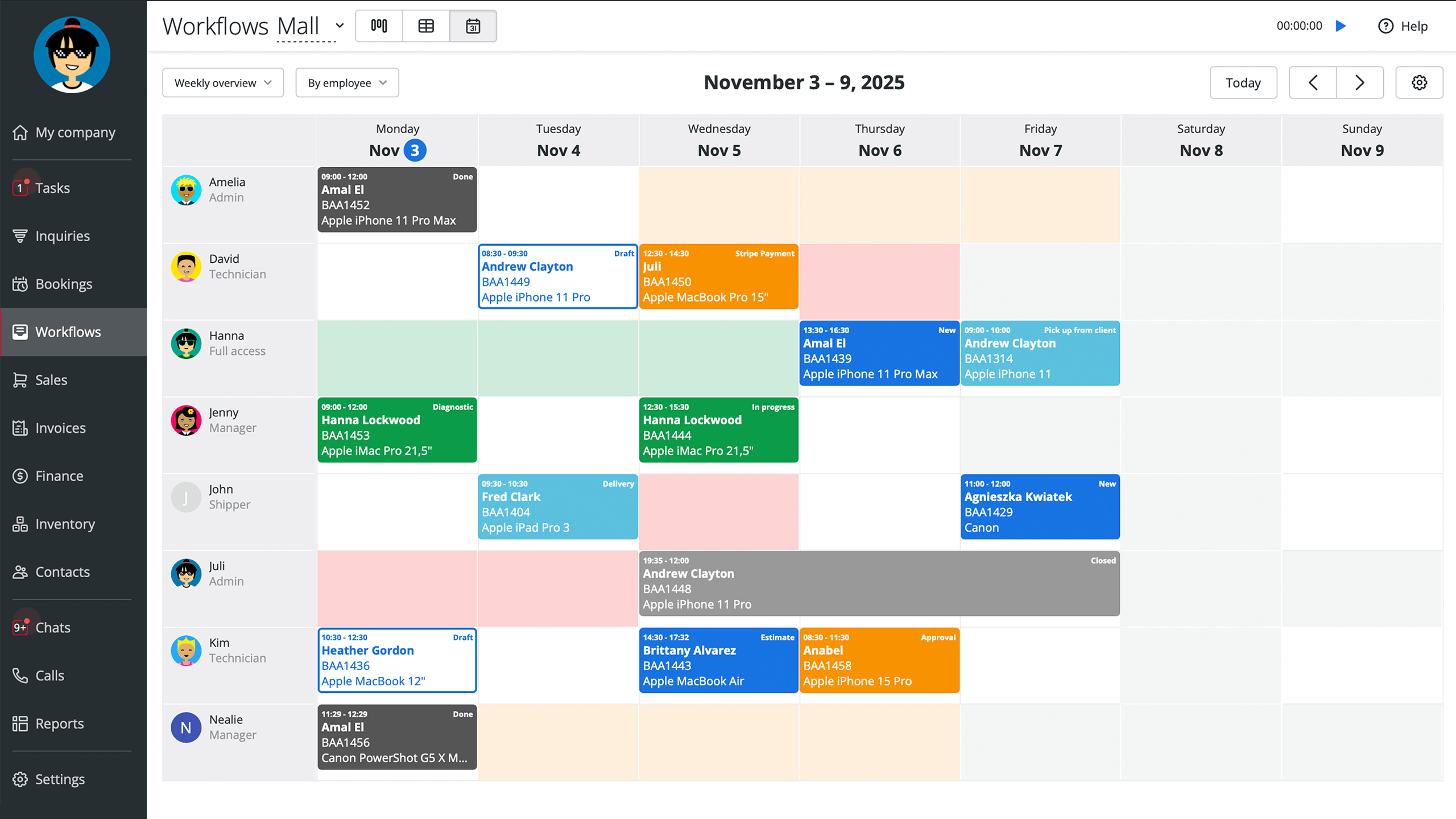Open the Inventory section in the sidebar
The height and width of the screenshot is (819, 1456).
click(65, 524)
